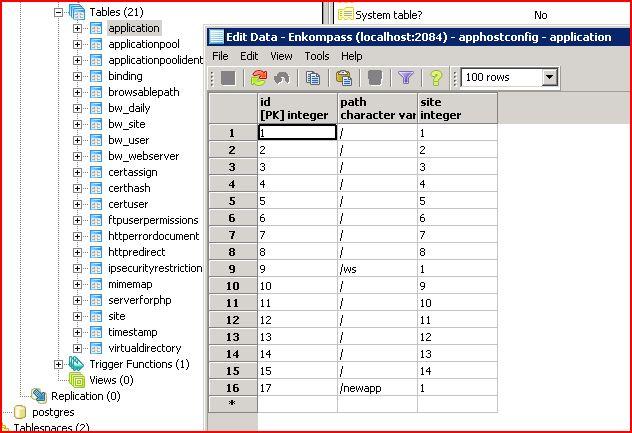Expand the Trigger Functions (1) node
The height and width of the screenshot is (433, 632).
coord(58,364)
